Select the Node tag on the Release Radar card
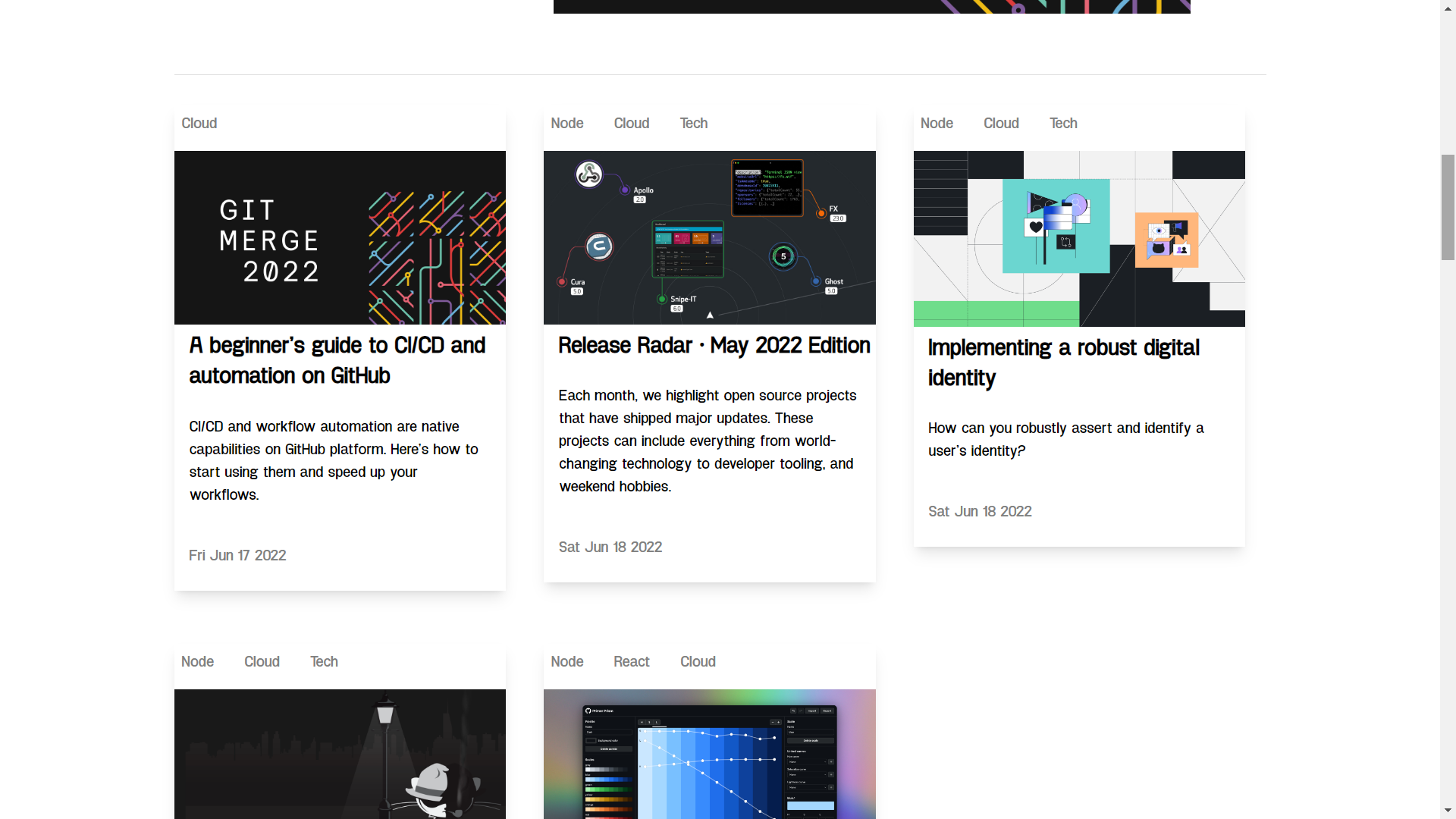This screenshot has height=819, width=1456. coord(566,124)
